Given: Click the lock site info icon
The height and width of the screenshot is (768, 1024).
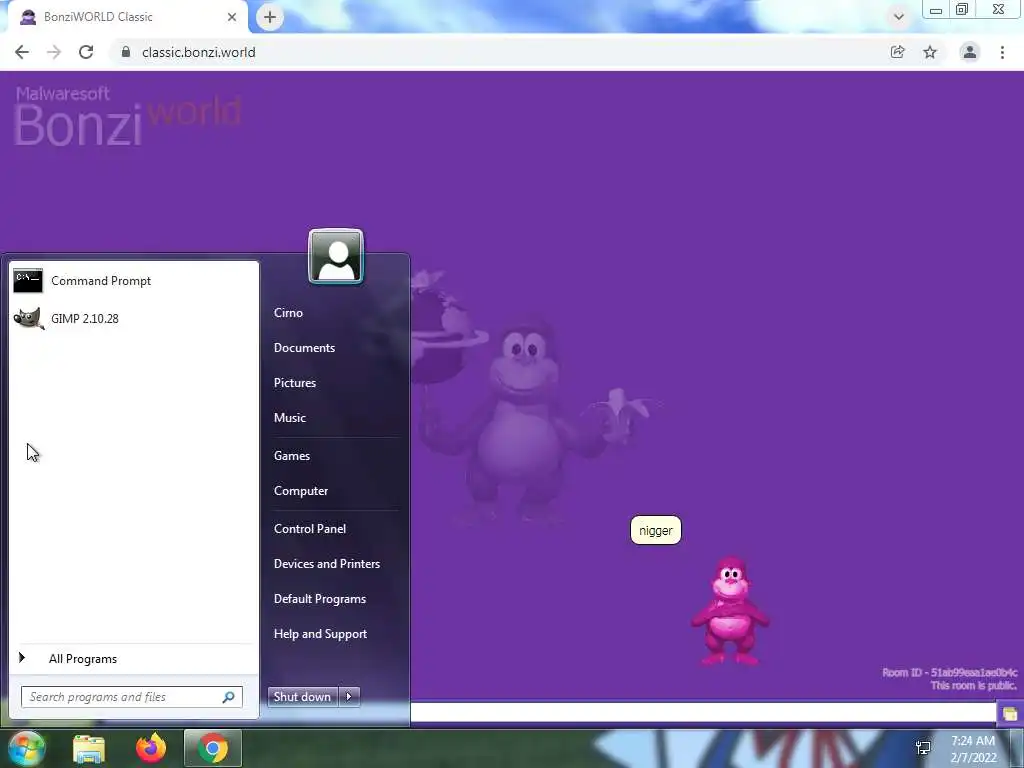Looking at the screenshot, I should [126, 52].
